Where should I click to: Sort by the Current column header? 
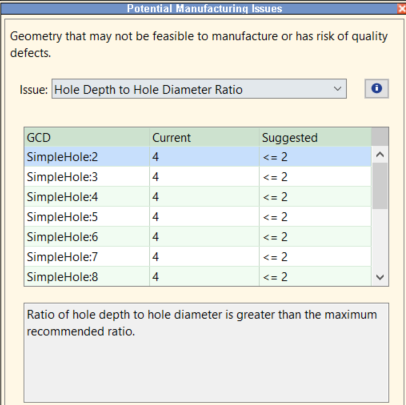click(204, 137)
